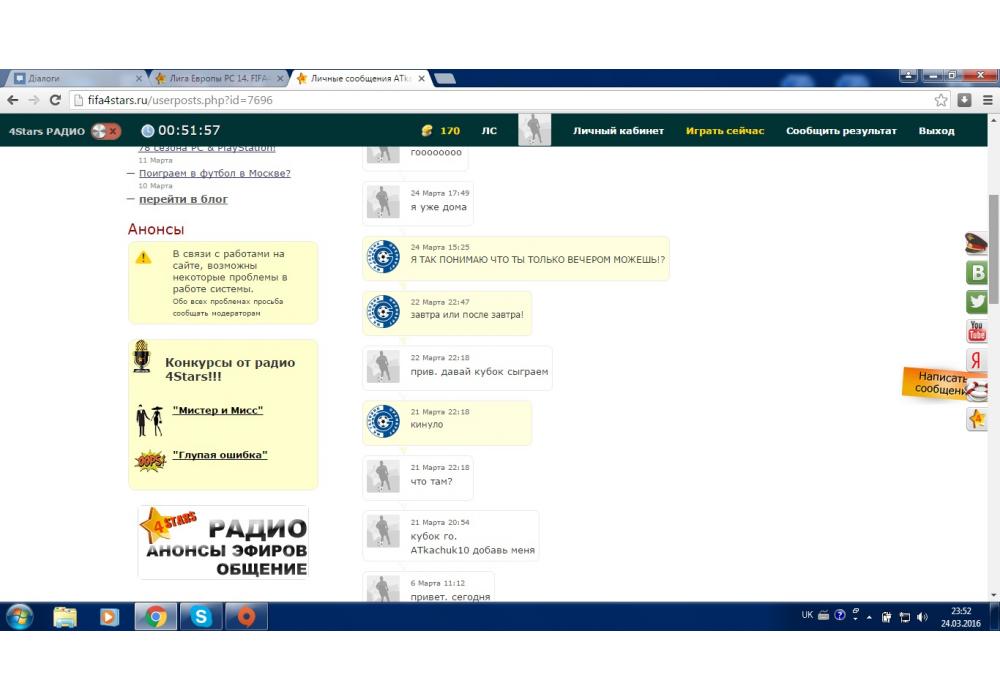The image size is (1000, 700).
Task: Click the 'Написать сообщение' orange button
Action: (938, 384)
